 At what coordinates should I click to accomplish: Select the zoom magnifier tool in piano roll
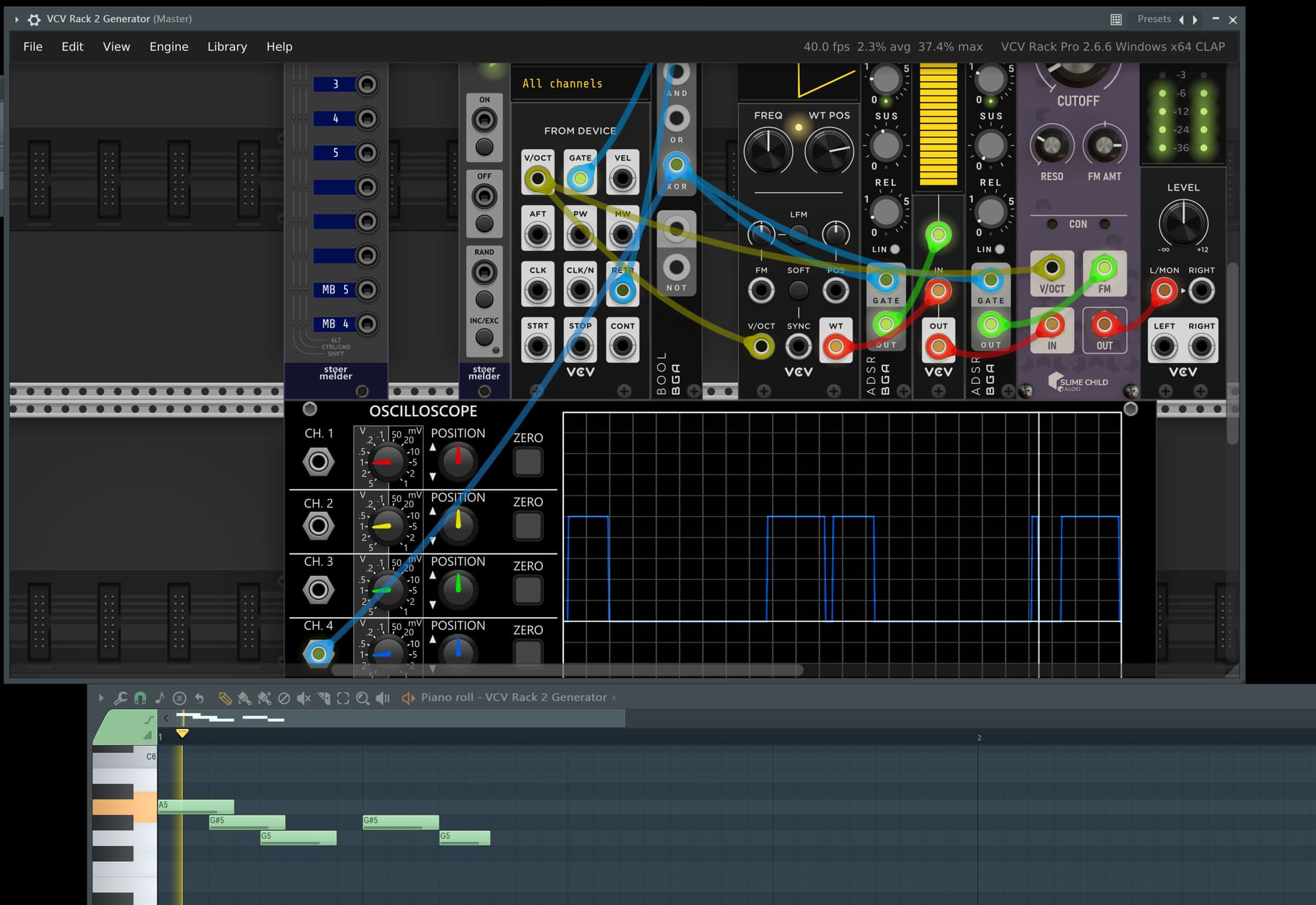[x=363, y=698]
